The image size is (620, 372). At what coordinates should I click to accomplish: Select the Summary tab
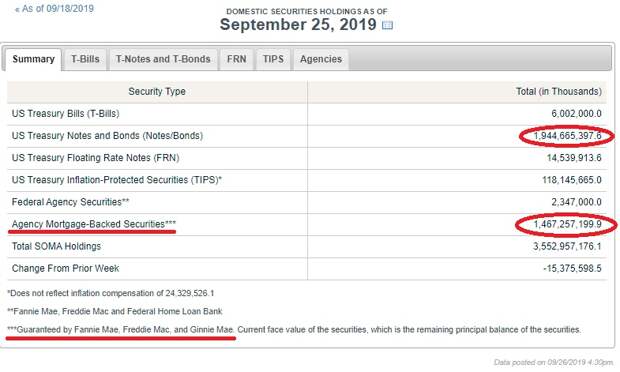[34, 59]
